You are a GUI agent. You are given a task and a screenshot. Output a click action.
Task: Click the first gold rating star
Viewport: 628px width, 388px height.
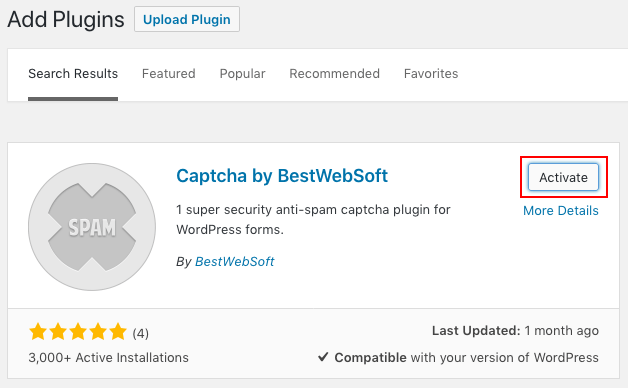38,332
